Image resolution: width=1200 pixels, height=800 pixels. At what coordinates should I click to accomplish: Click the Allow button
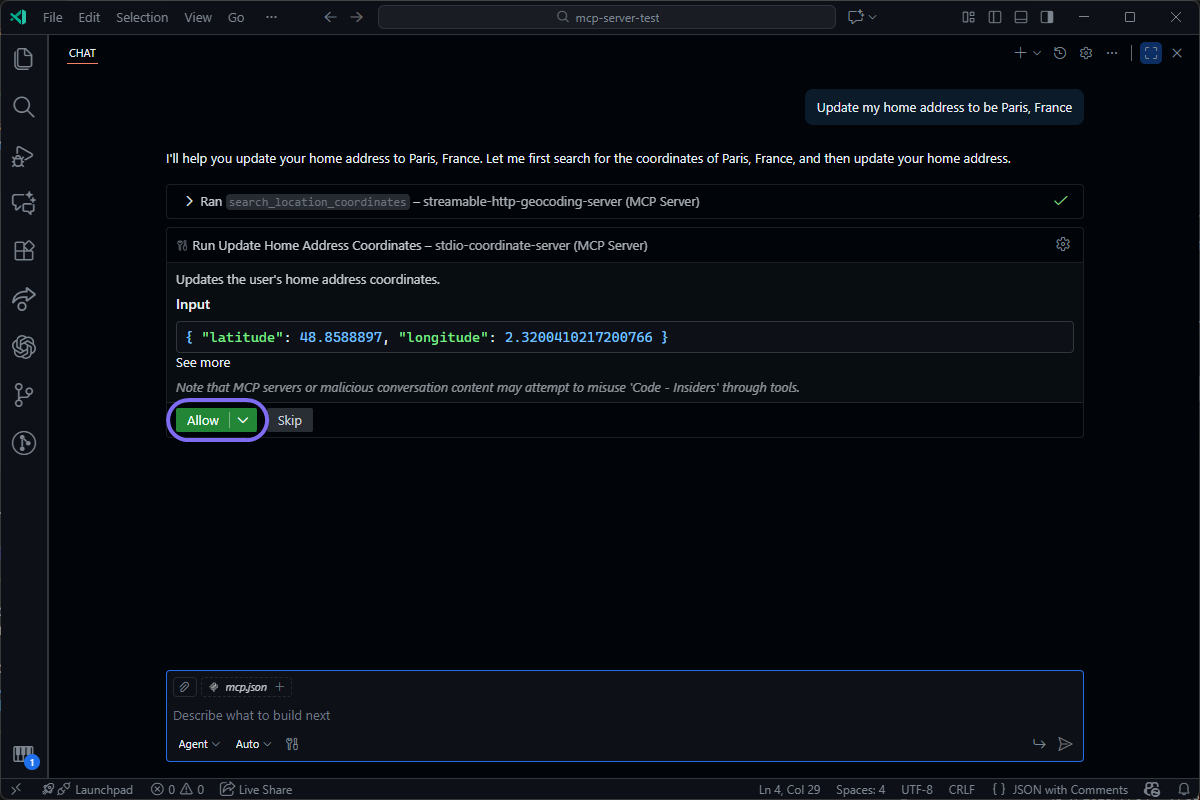coord(202,420)
